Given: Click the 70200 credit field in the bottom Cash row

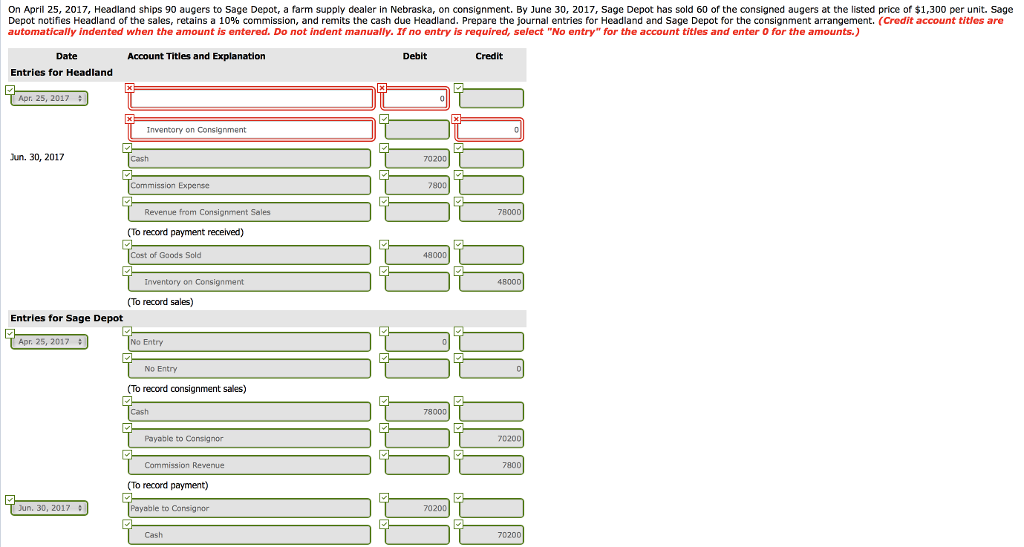Looking at the screenshot, I should pyautogui.click(x=491, y=535).
